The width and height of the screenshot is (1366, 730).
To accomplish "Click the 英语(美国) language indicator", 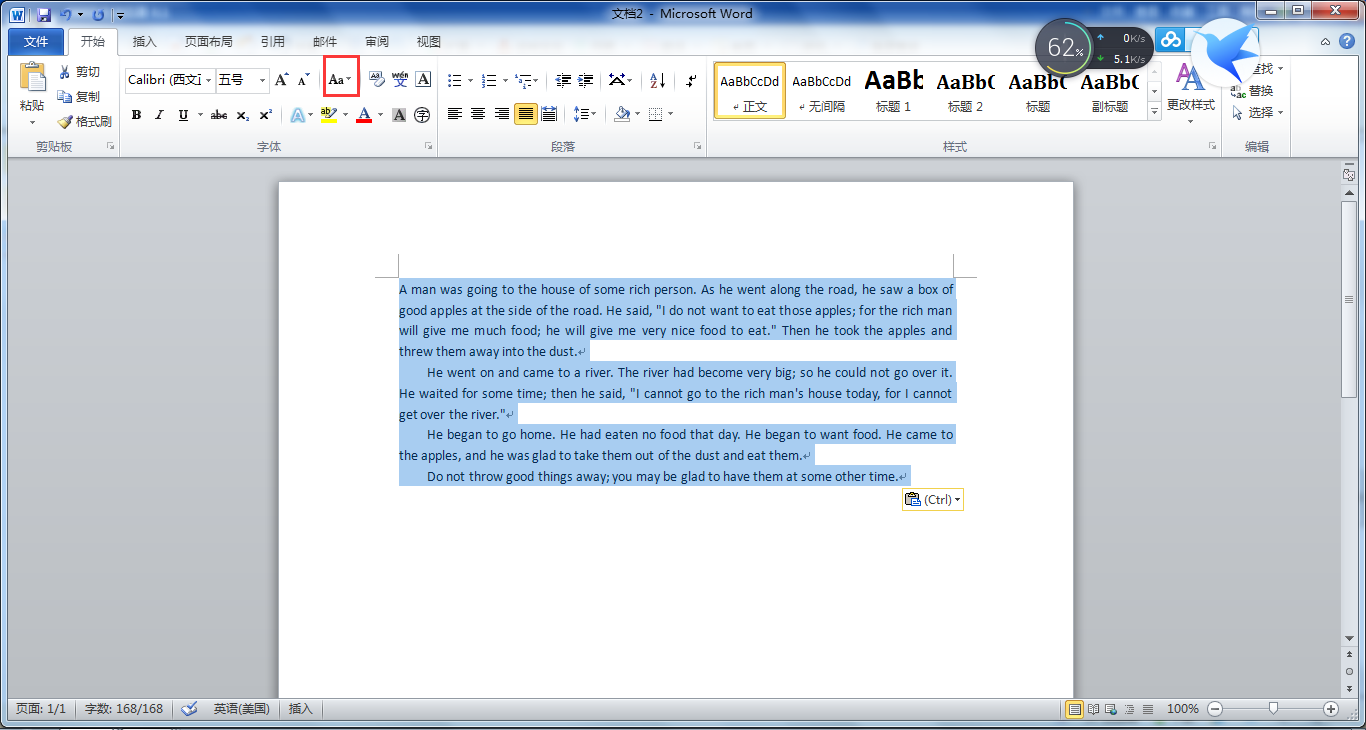I will pos(241,709).
